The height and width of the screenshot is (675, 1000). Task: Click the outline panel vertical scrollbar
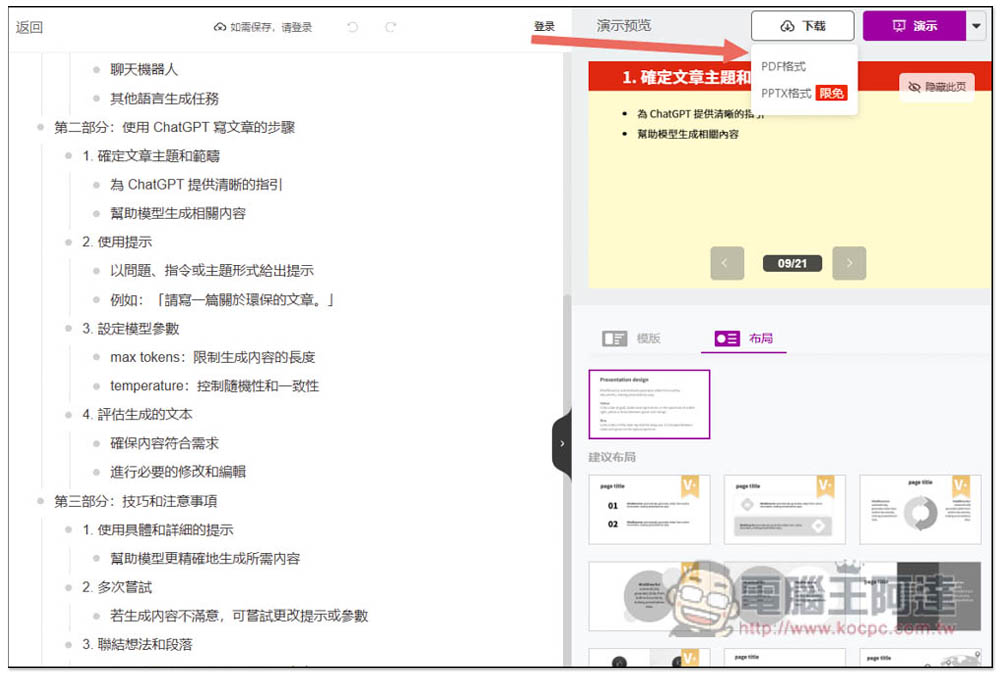coord(566,478)
